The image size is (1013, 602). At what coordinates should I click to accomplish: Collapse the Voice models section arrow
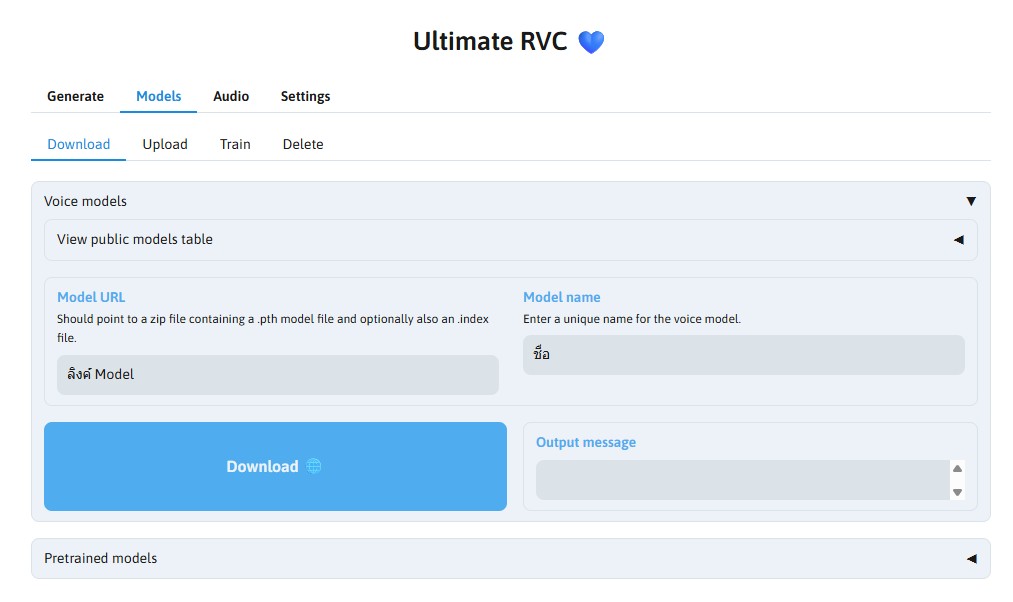[x=970, y=201]
